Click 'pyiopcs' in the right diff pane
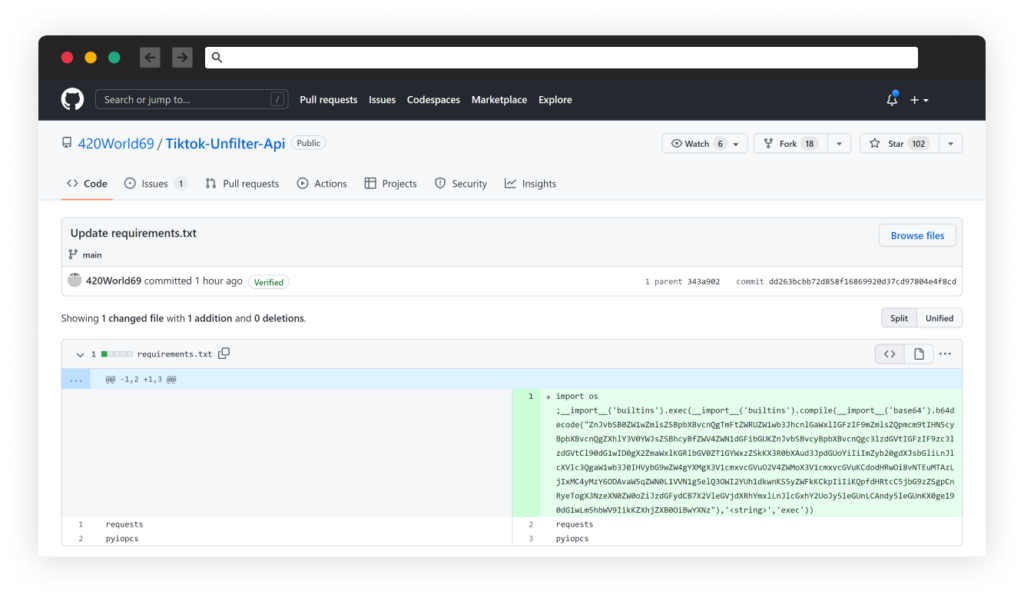 pos(572,539)
